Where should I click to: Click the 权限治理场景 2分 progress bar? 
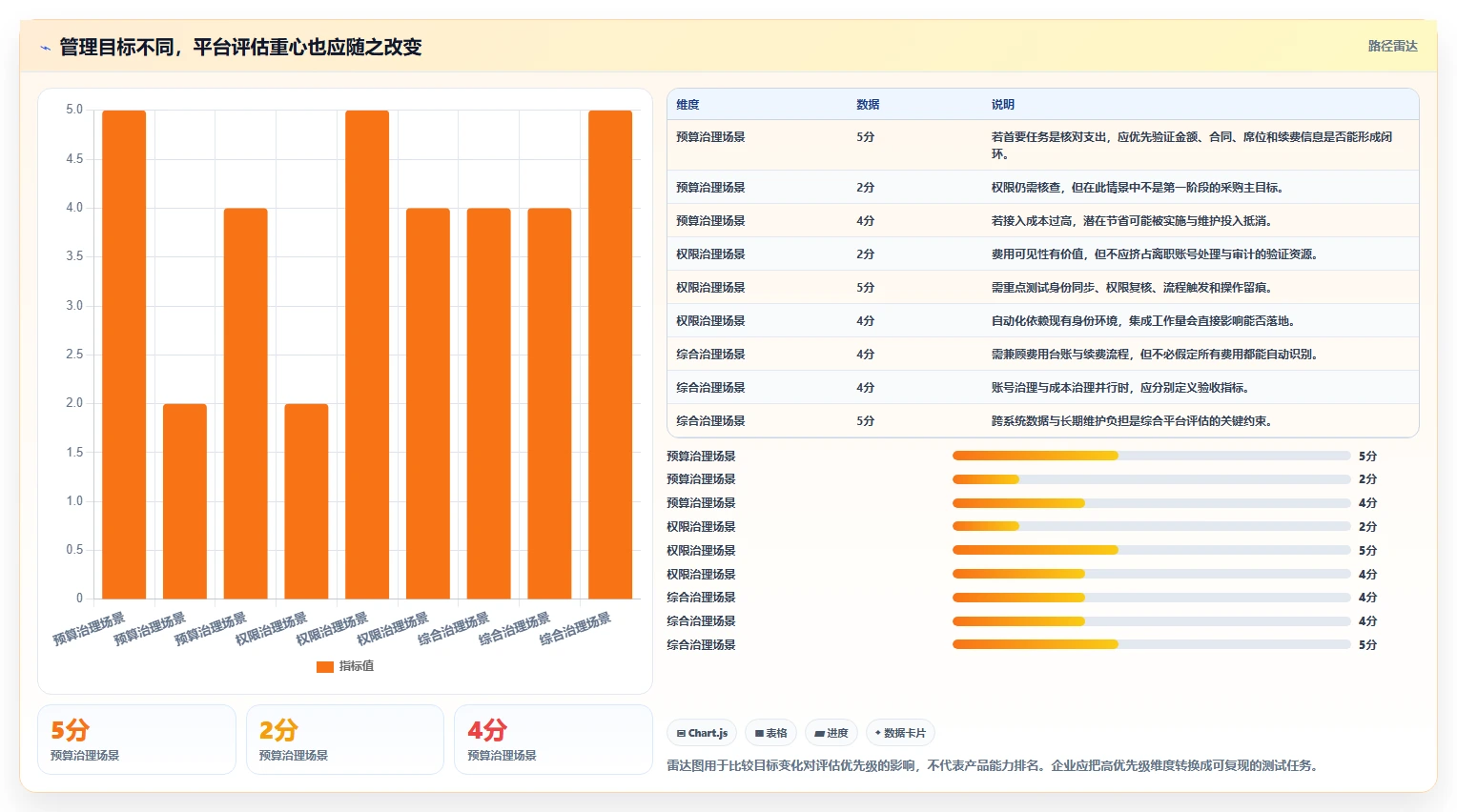click(x=1152, y=526)
